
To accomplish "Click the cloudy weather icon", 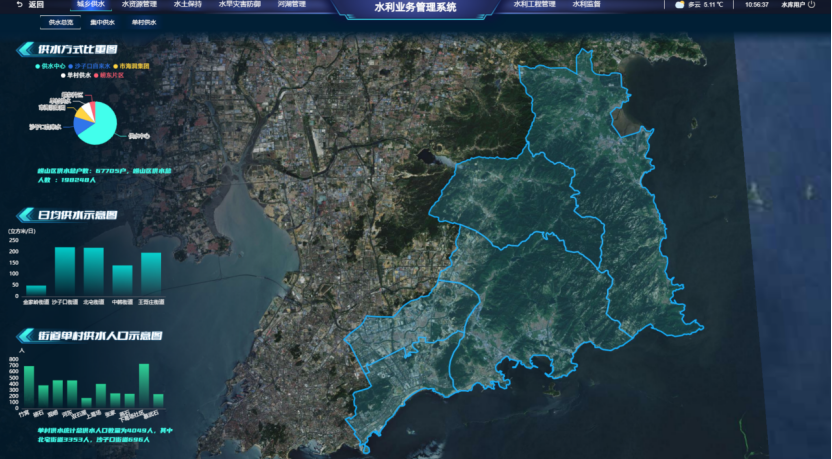I will pos(679,4).
